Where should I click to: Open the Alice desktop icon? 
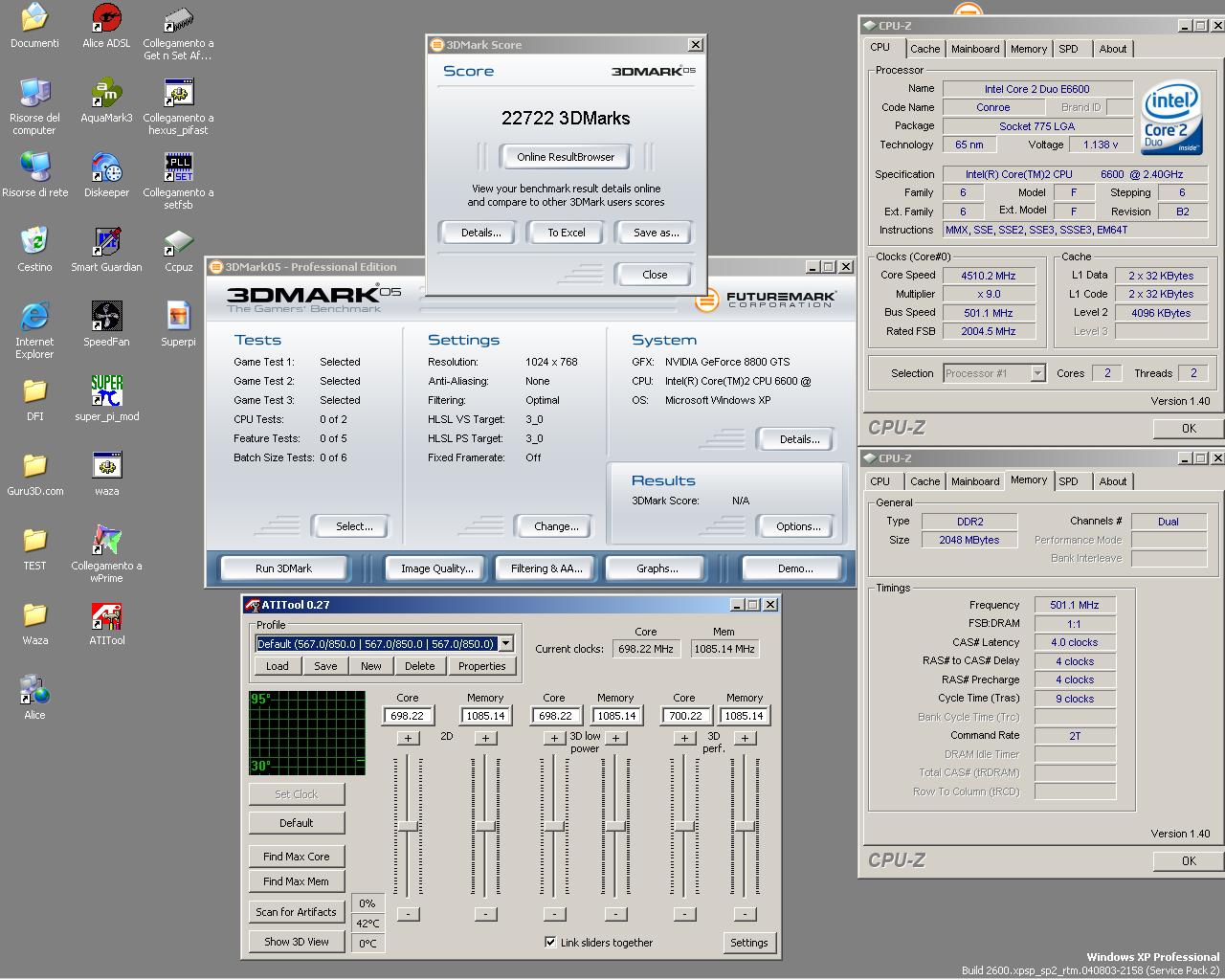[34, 698]
